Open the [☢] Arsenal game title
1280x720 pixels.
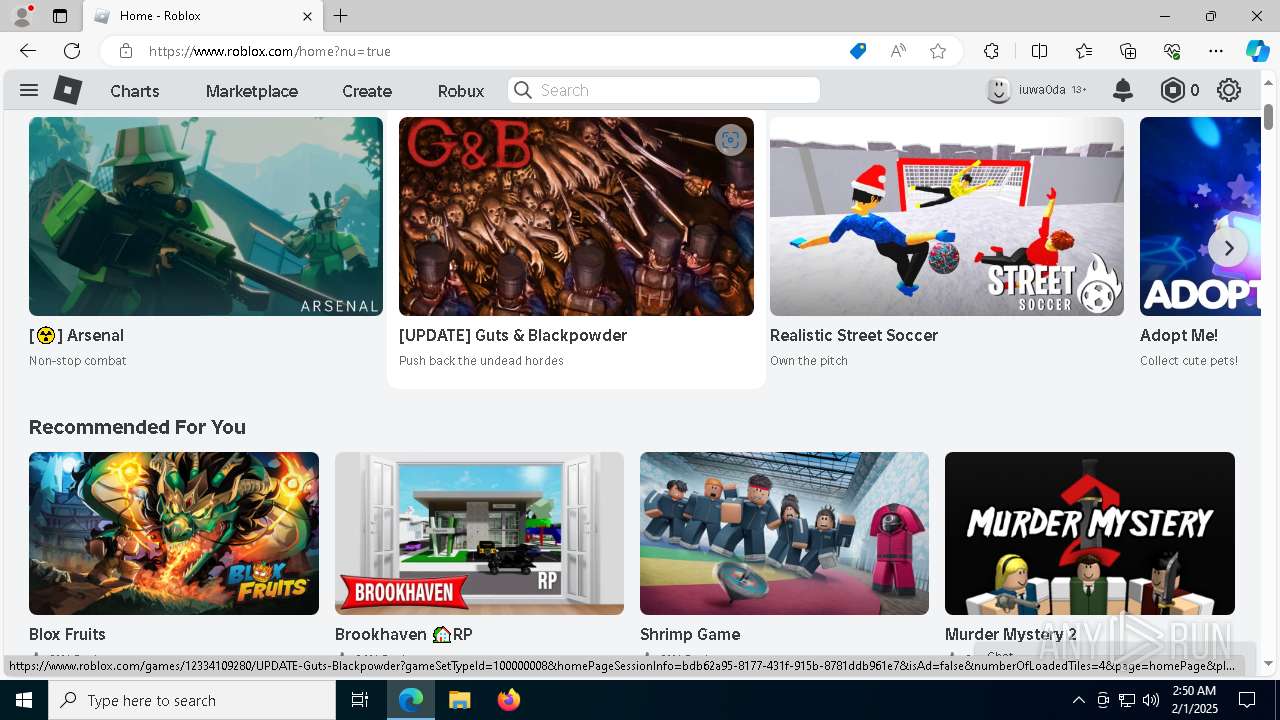pyautogui.click(x=77, y=335)
